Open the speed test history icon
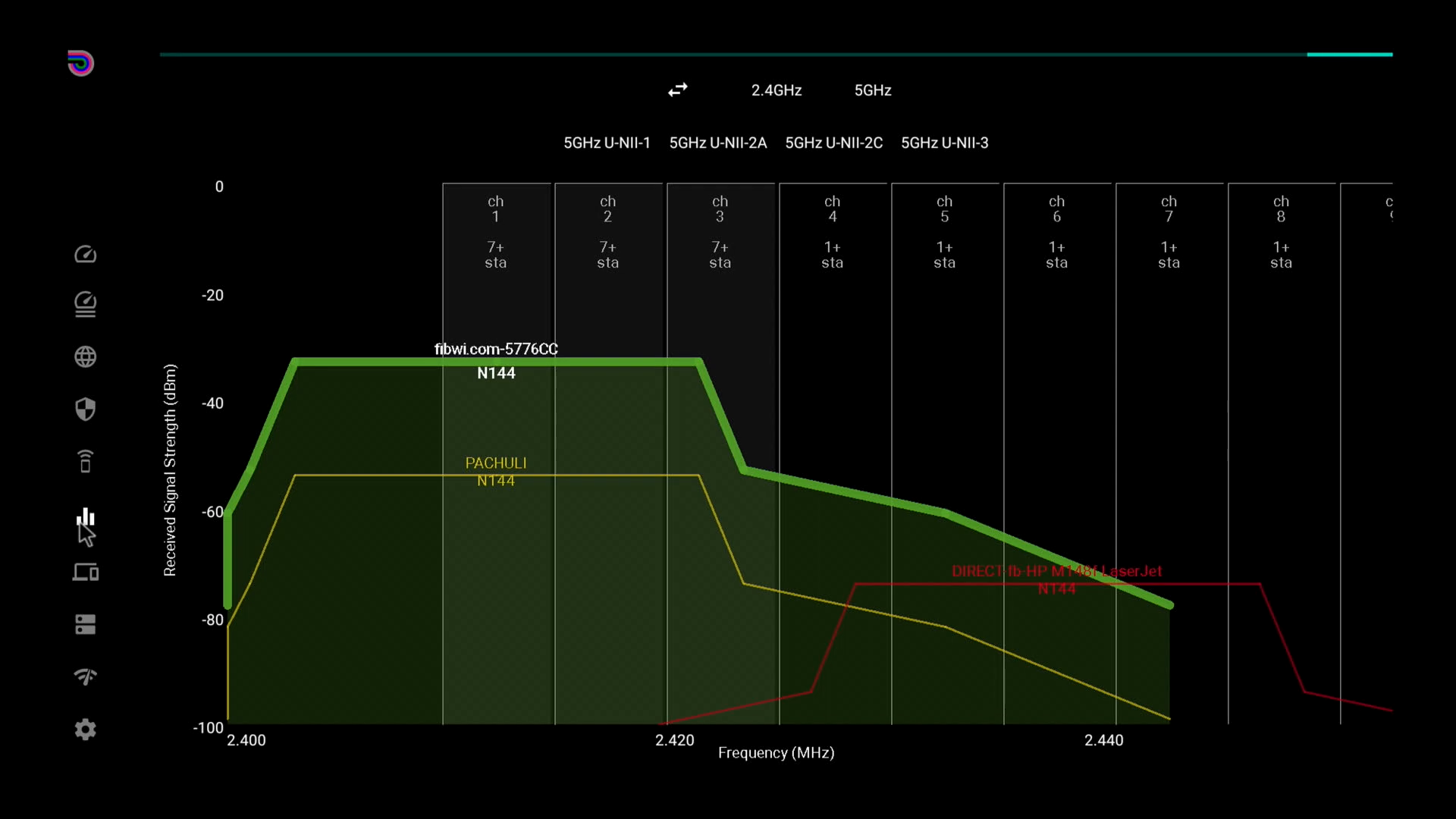The image size is (1456, 819). tap(85, 304)
